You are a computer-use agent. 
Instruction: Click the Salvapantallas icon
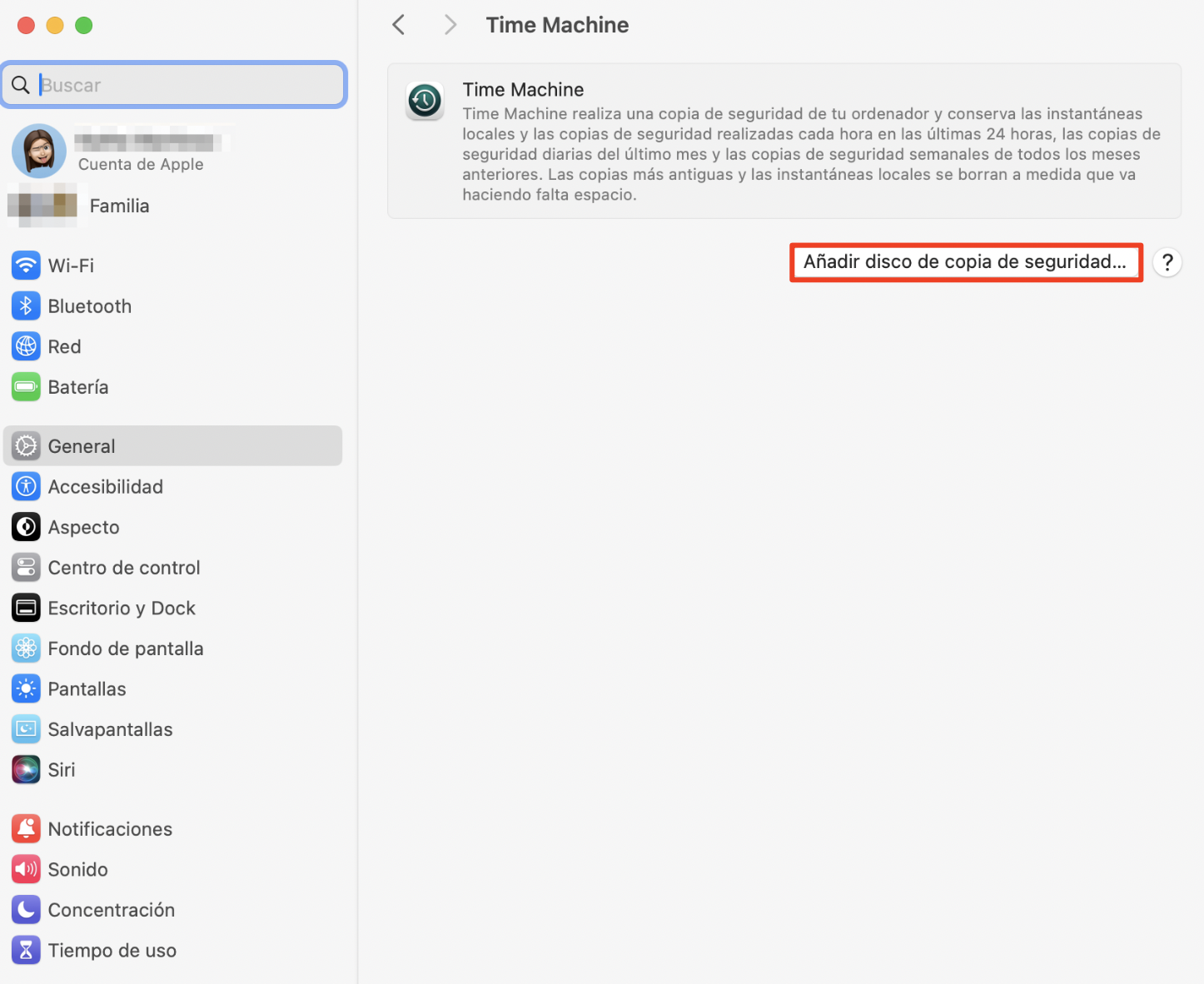(x=26, y=729)
